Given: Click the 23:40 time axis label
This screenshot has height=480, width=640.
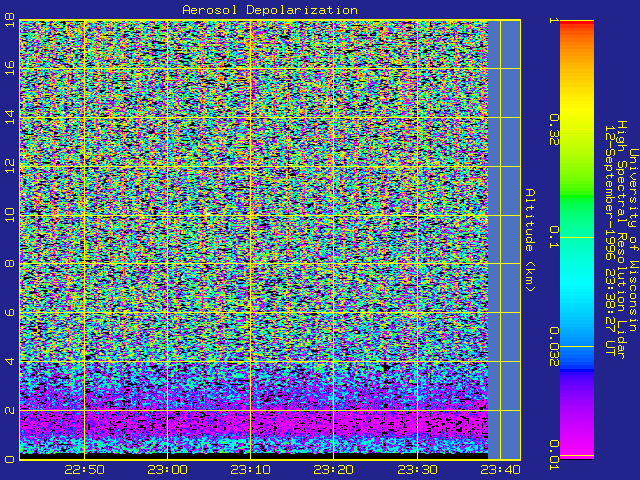Looking at the screenshot, I should click(x=500, y=470).
